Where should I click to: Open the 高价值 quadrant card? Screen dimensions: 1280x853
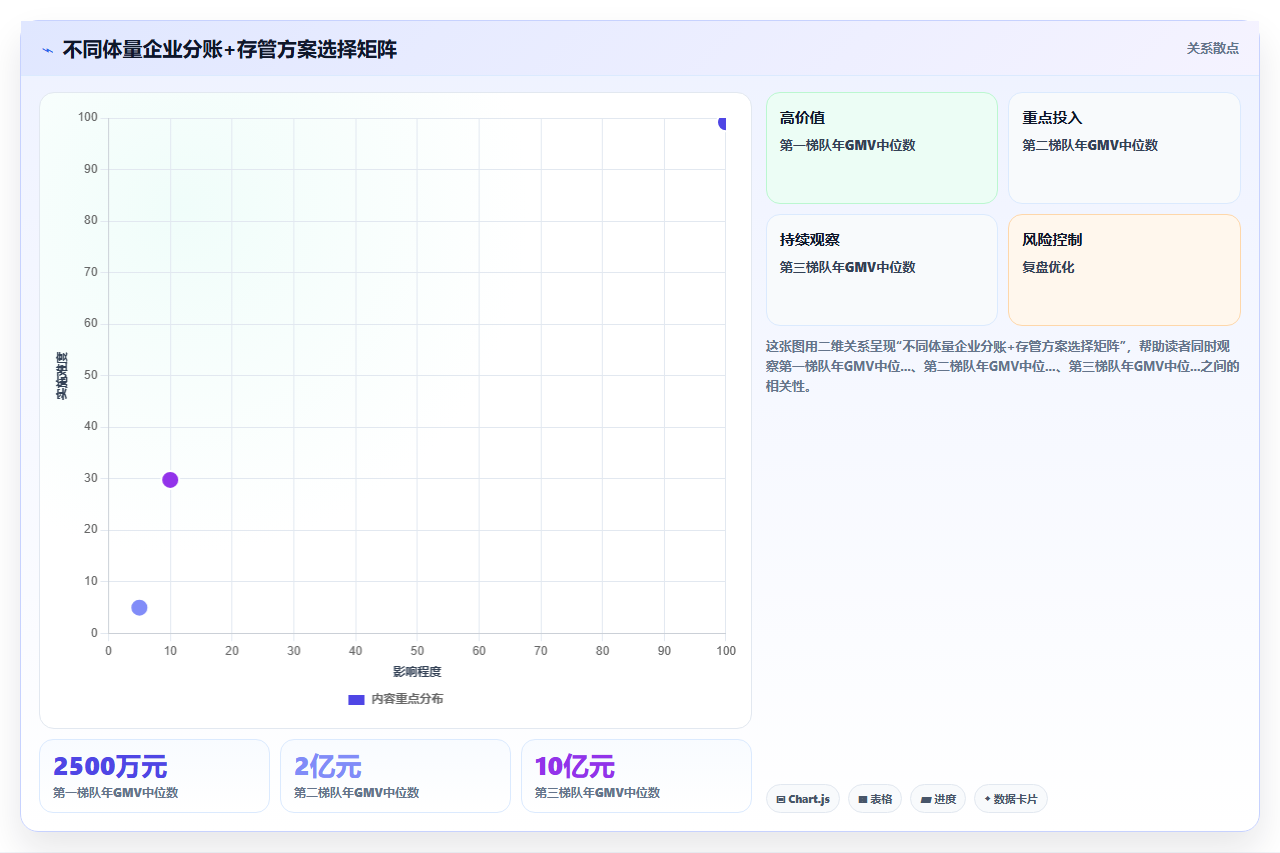pyautogui.click(x=882, y=148)
